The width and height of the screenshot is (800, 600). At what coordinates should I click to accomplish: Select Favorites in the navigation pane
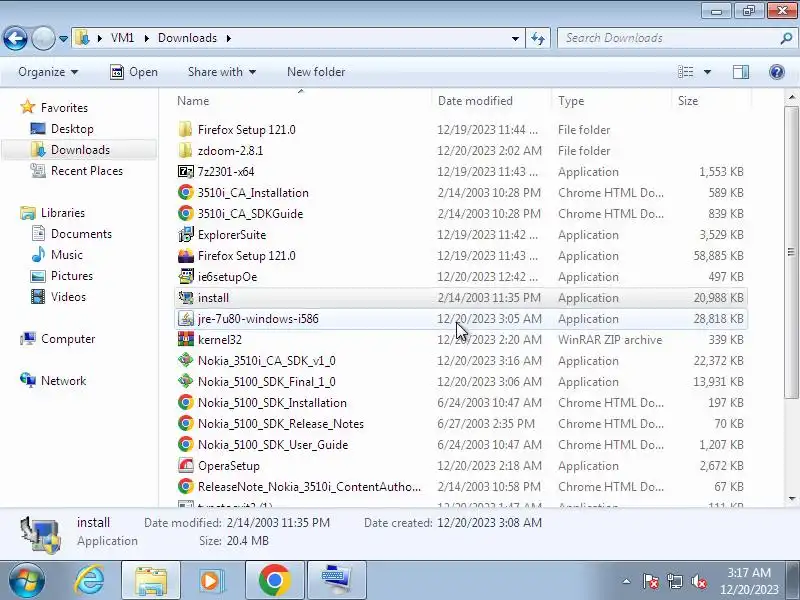pyautogui.click(x=64, y=108)
